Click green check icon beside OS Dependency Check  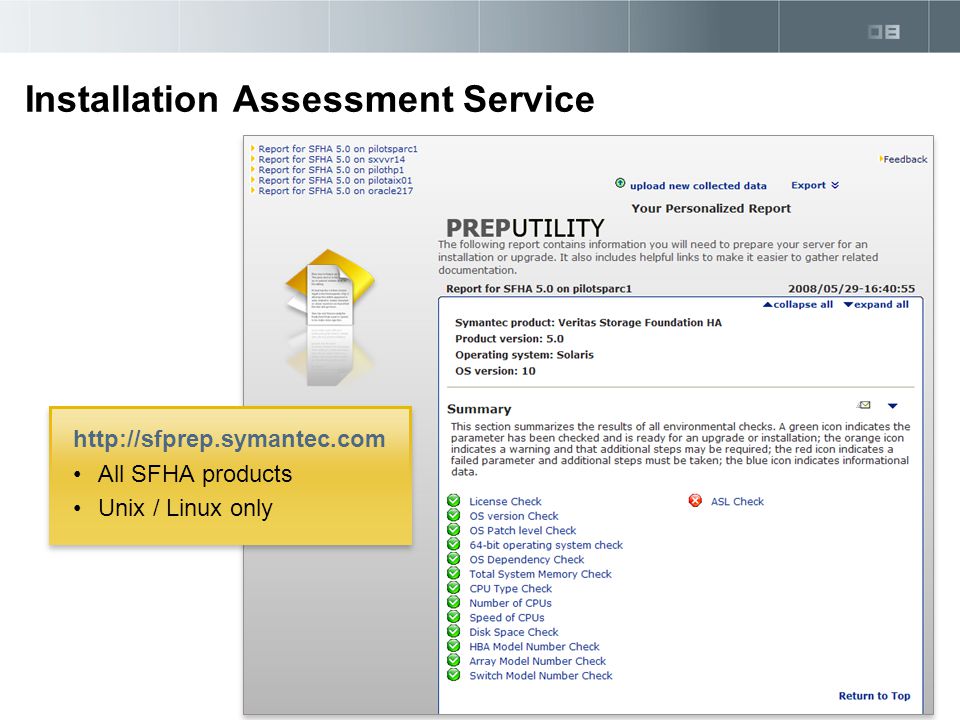click(454, 558)
